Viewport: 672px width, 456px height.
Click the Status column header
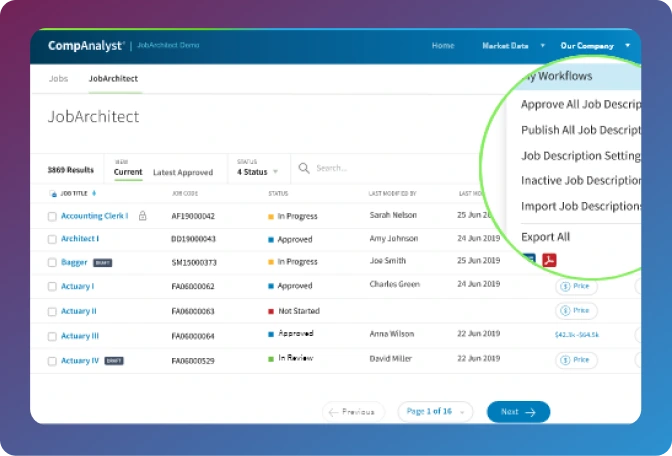[x=278, y=194]
